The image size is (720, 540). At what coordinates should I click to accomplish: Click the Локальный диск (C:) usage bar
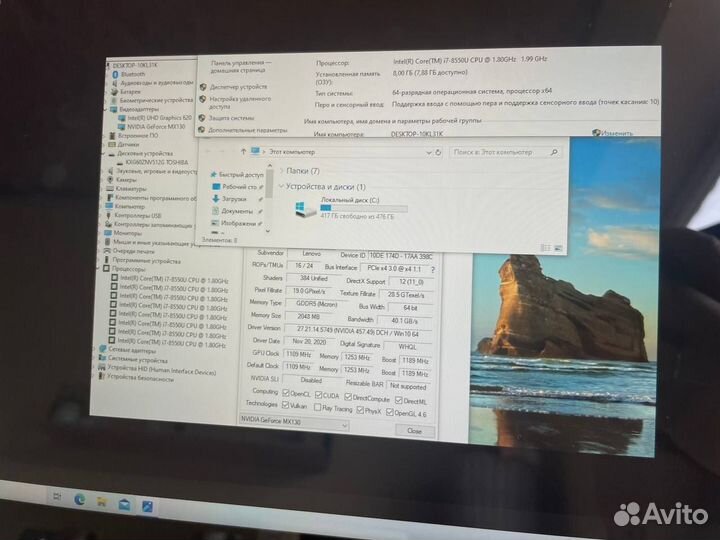[x=364, y=208]
